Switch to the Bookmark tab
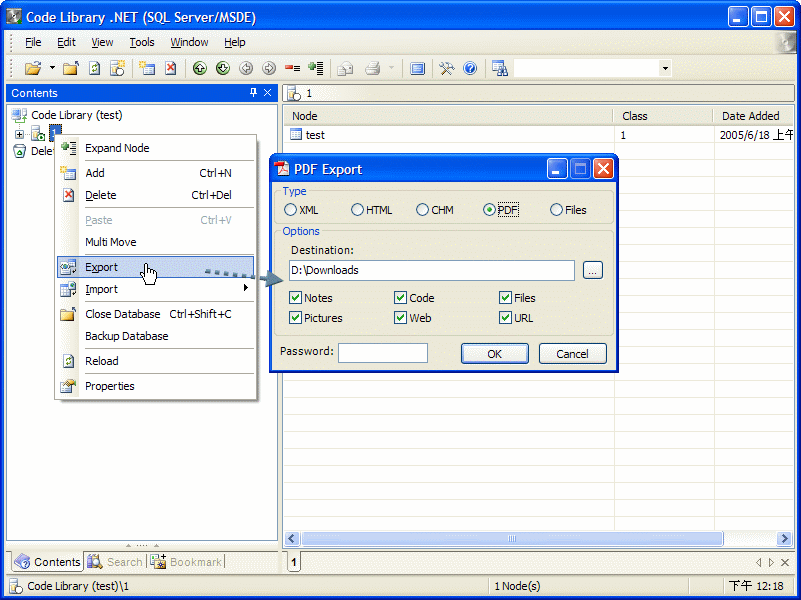The height and width of the screenshot is (600, 801). coord(186,562)
